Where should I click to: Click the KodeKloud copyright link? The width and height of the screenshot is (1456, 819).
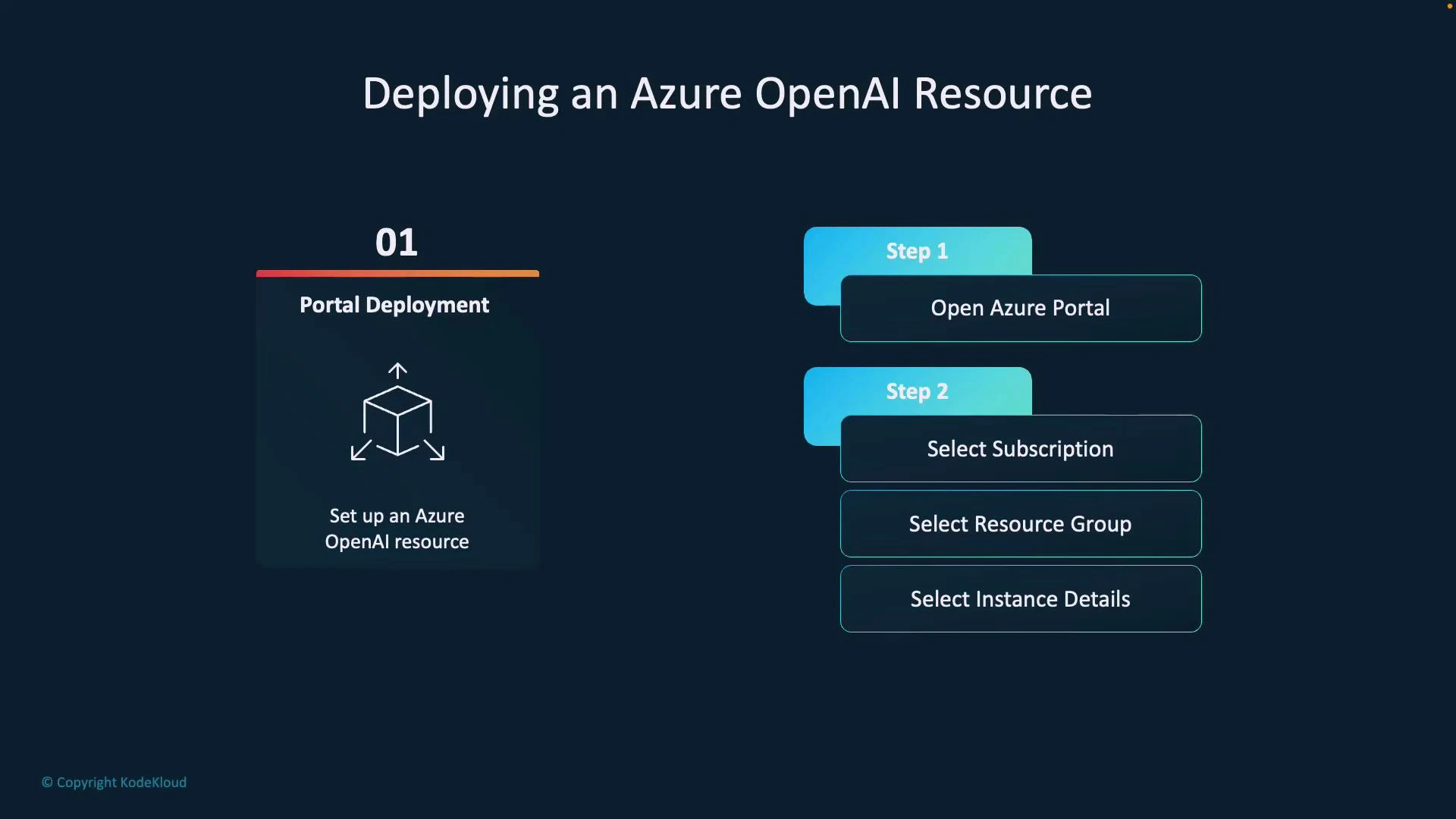point(114,783)
